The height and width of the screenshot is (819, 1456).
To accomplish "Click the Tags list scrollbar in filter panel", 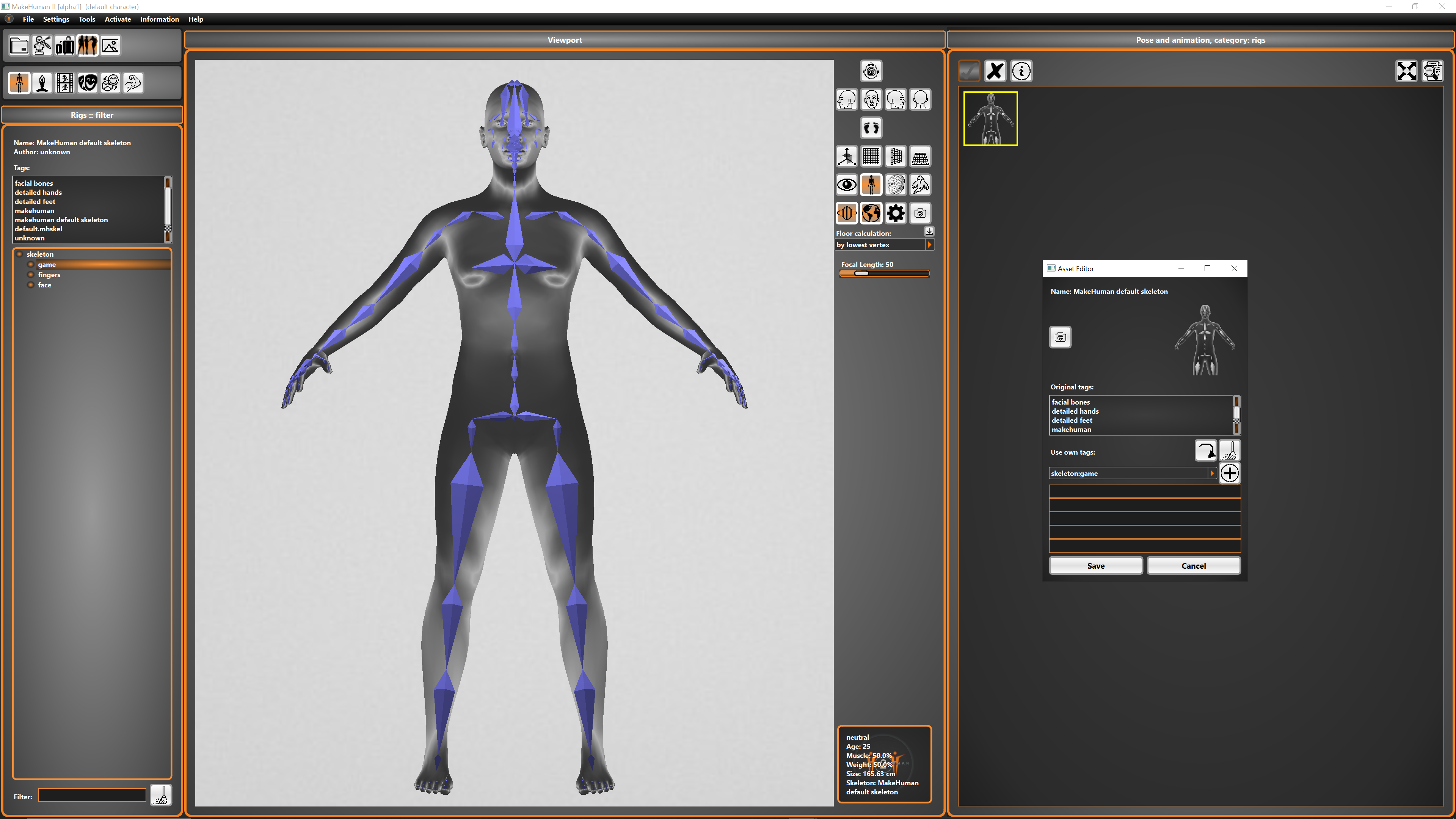I will [167, 210].
